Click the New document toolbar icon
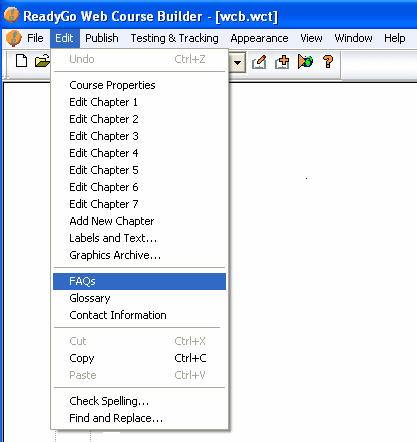This screenshot has height=442, width=417. click(21, 61)
